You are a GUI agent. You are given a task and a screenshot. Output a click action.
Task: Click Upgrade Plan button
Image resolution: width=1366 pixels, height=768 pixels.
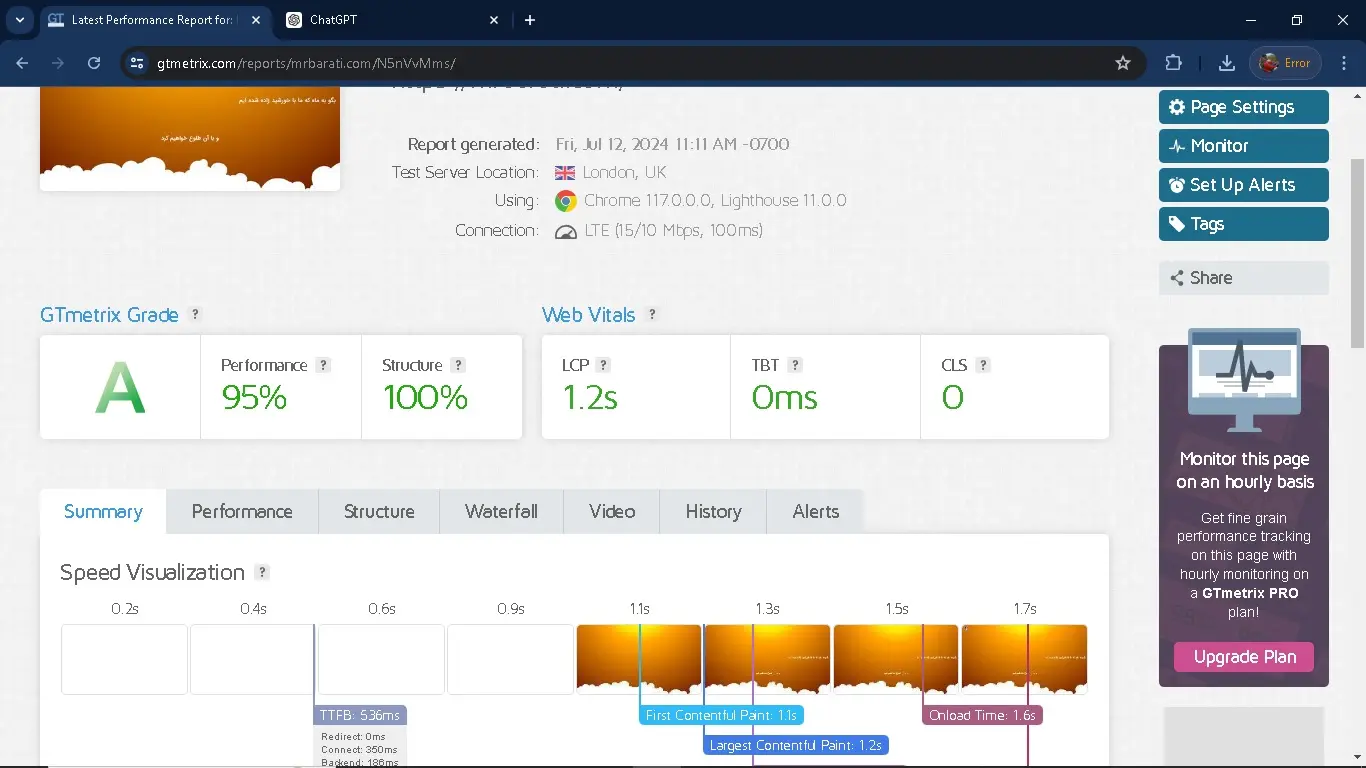(x=1244, y=657)
